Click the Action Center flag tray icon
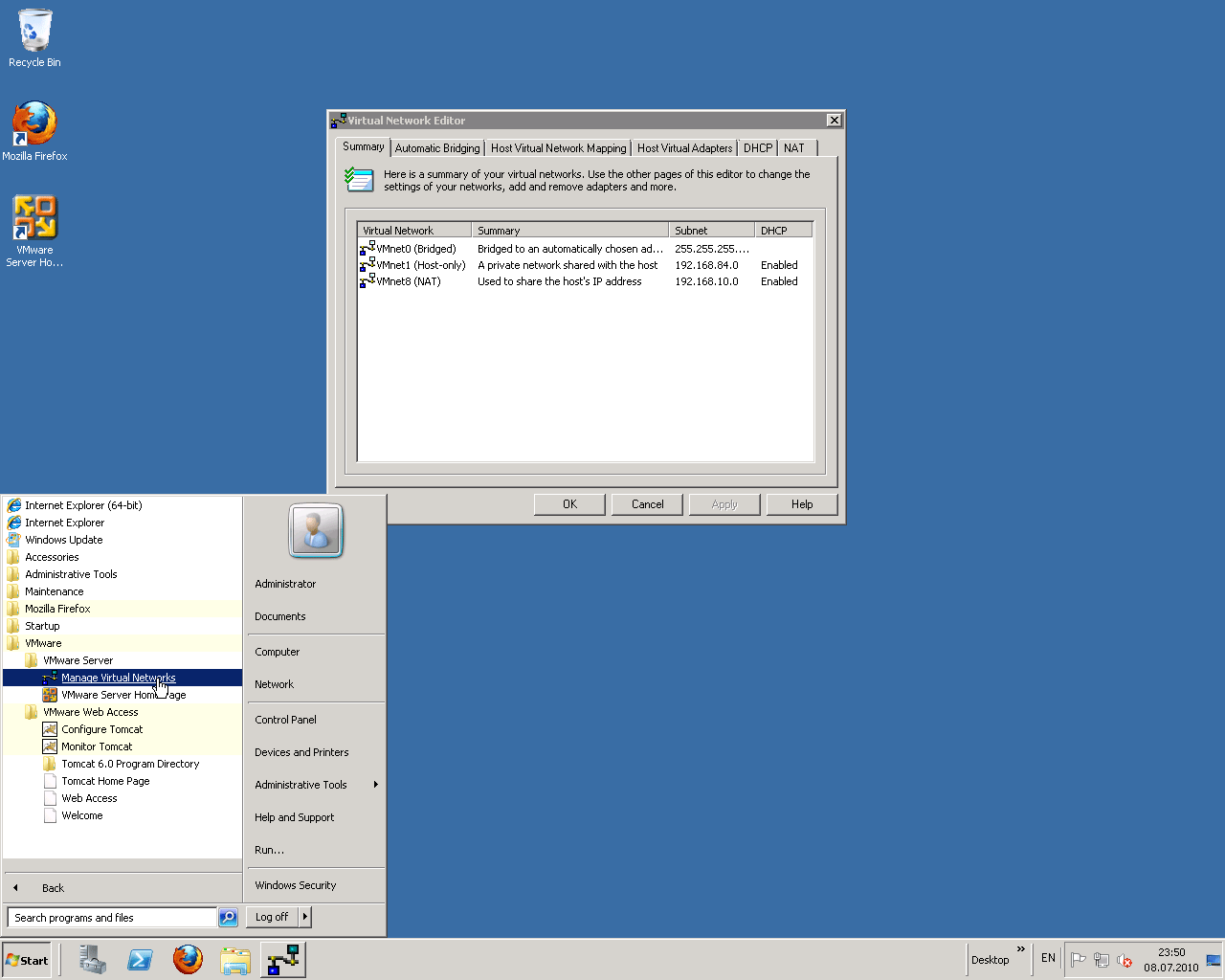The height and width of the screenshot is (980, 1225). 1079,960
